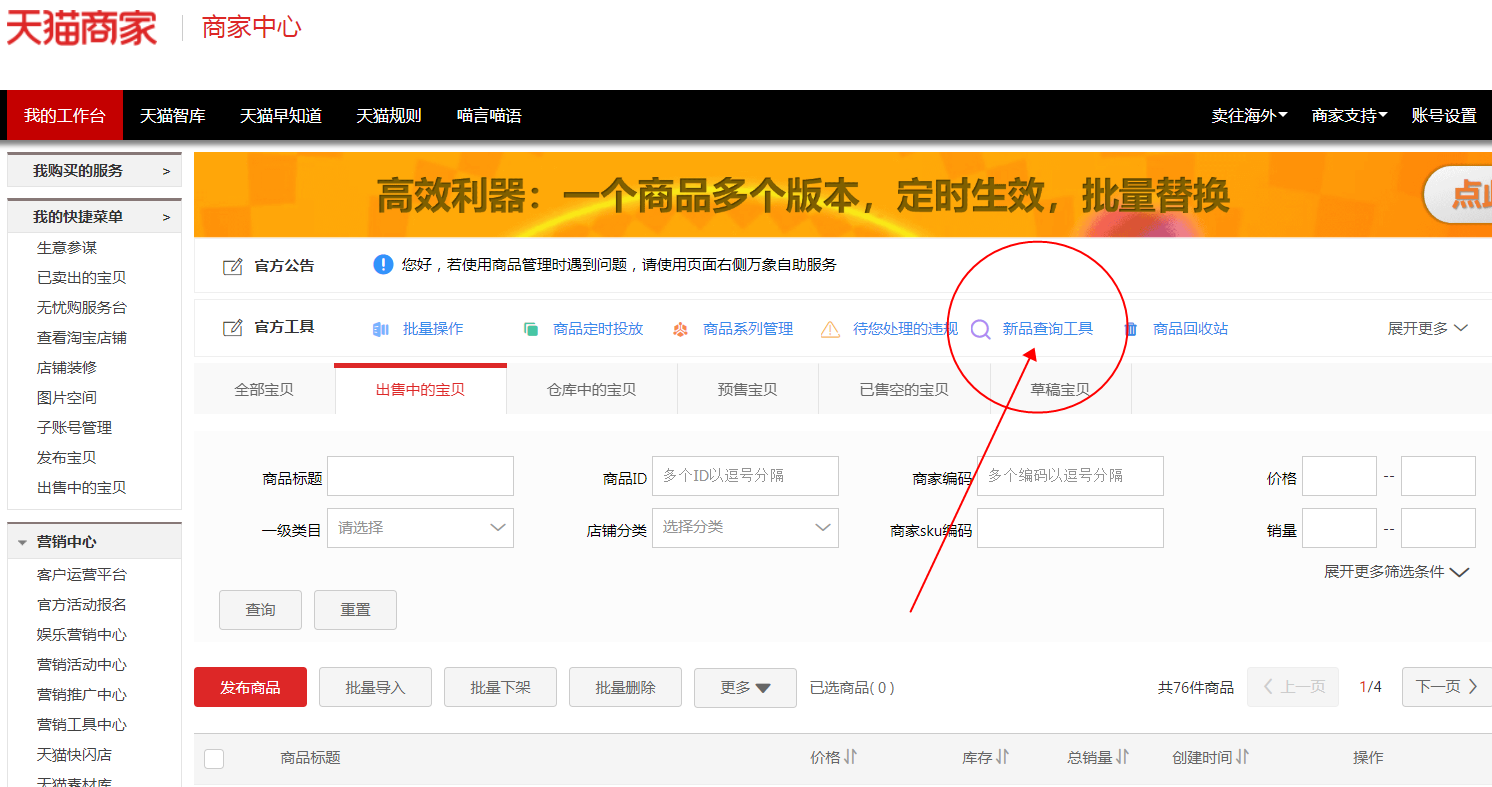The height and width of the screenshot is (787, 1492).
Task: Select the 商品定时投放 scheduled publishing tool
Action: tap(600, 327)
